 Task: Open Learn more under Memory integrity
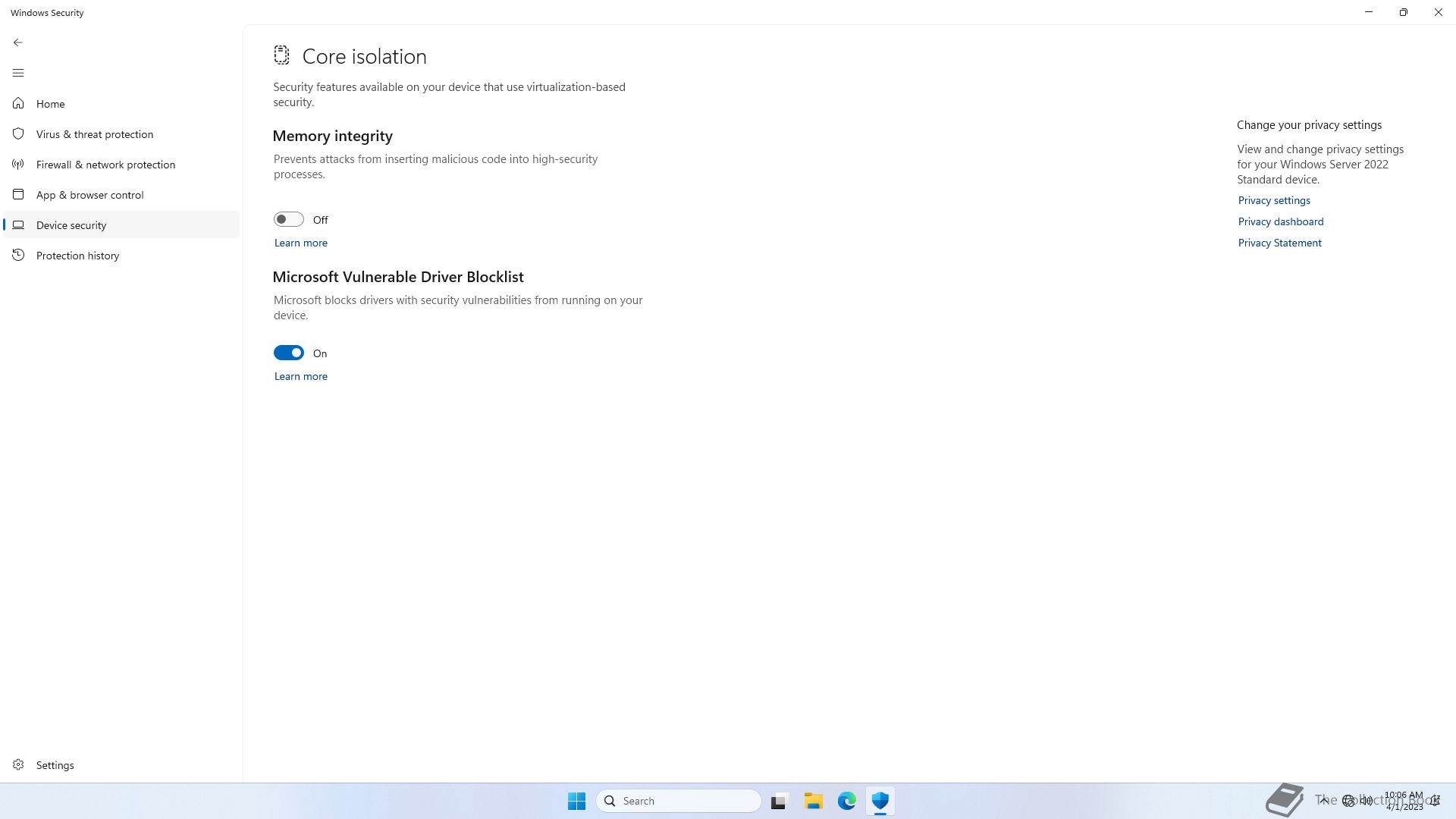301,243
